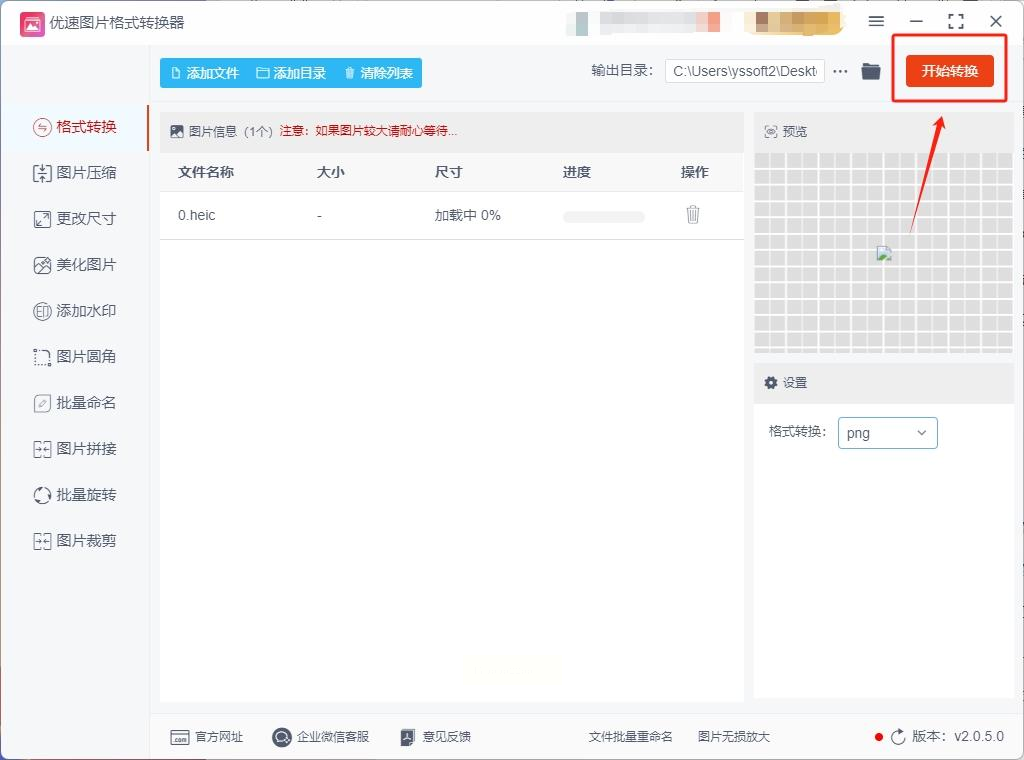
Task: Start conversion with 开始转换 button
Action: click(x=950, y=71)
